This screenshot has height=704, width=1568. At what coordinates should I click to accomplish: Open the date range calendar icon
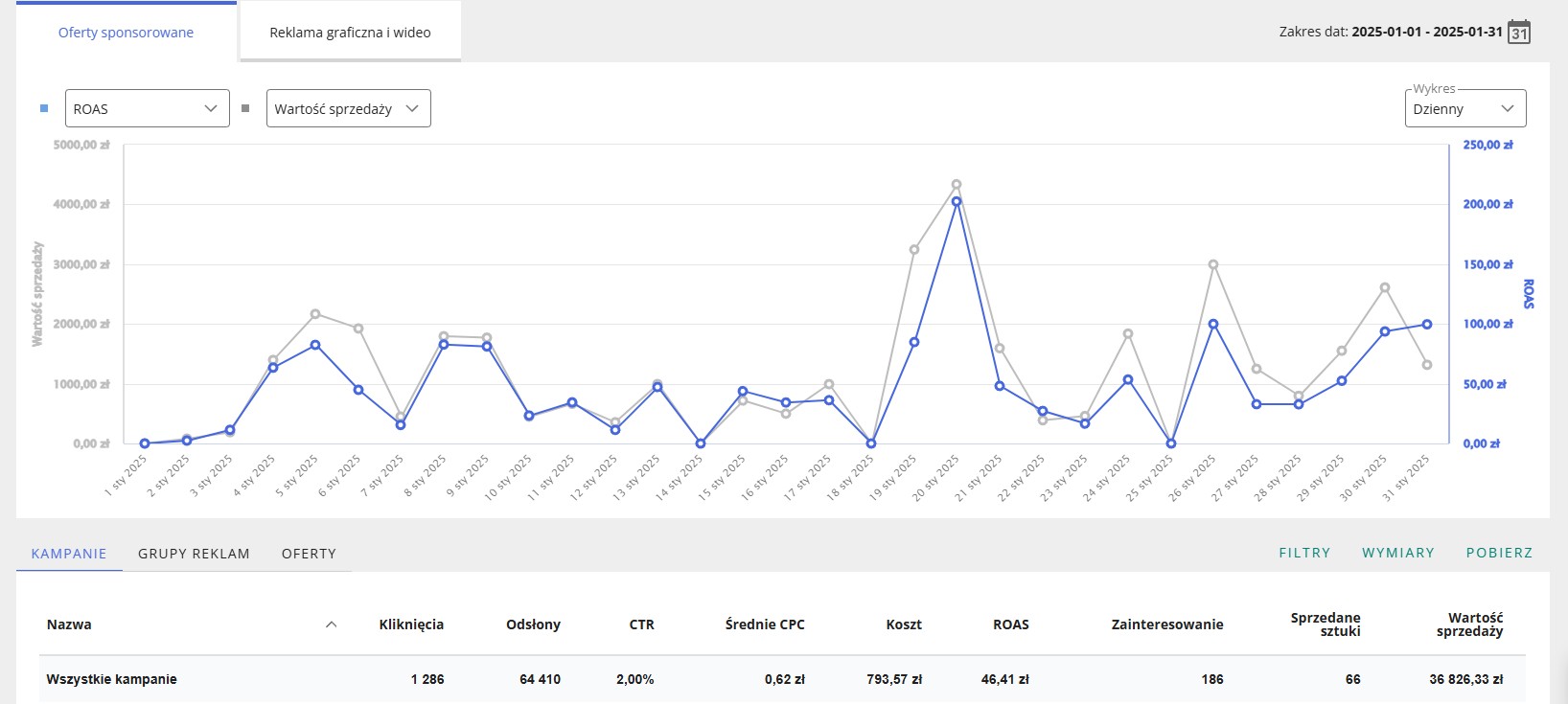[1519, 32]
